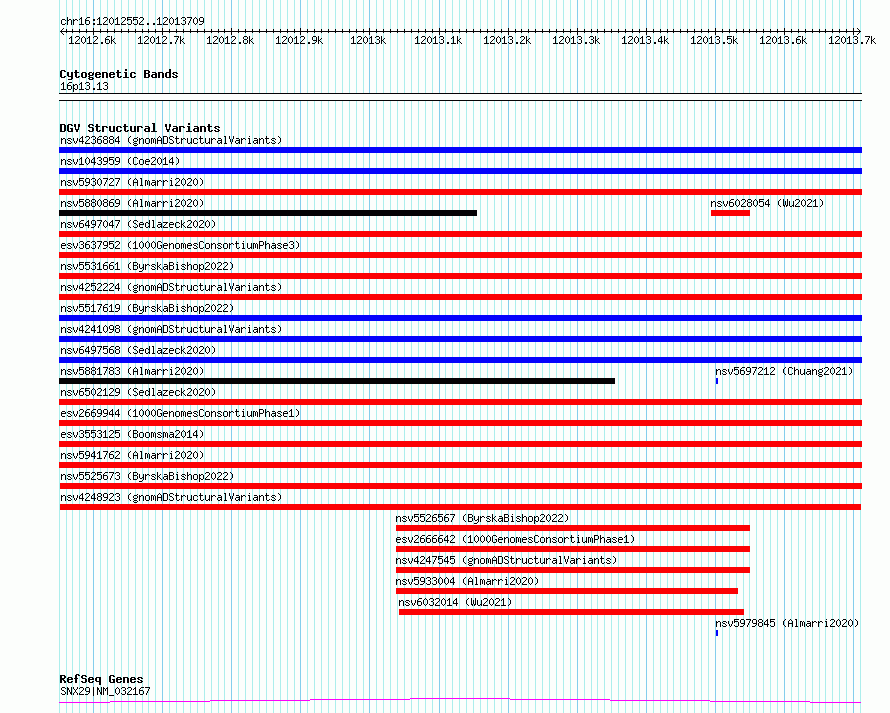
Task: Click the nsv5880869 (Almarri2020) label
Action: (x=132, y=203)
